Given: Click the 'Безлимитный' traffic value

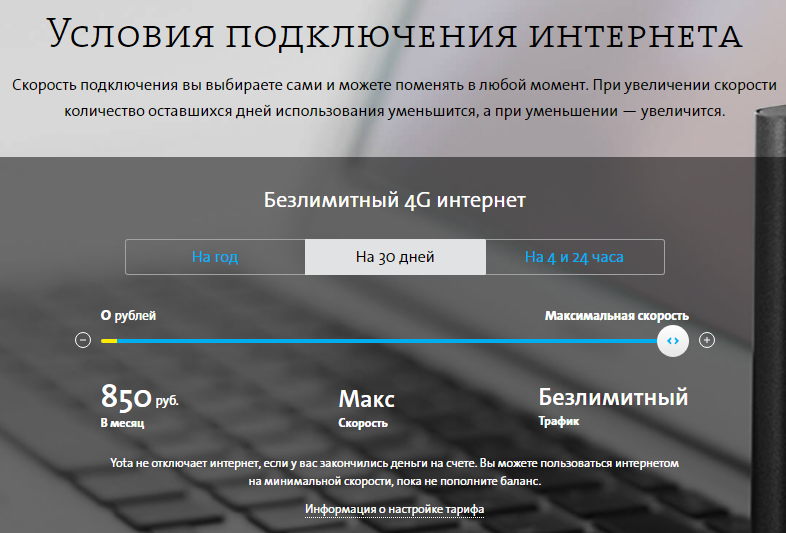Looking at the screenshot, I should 613,397.
